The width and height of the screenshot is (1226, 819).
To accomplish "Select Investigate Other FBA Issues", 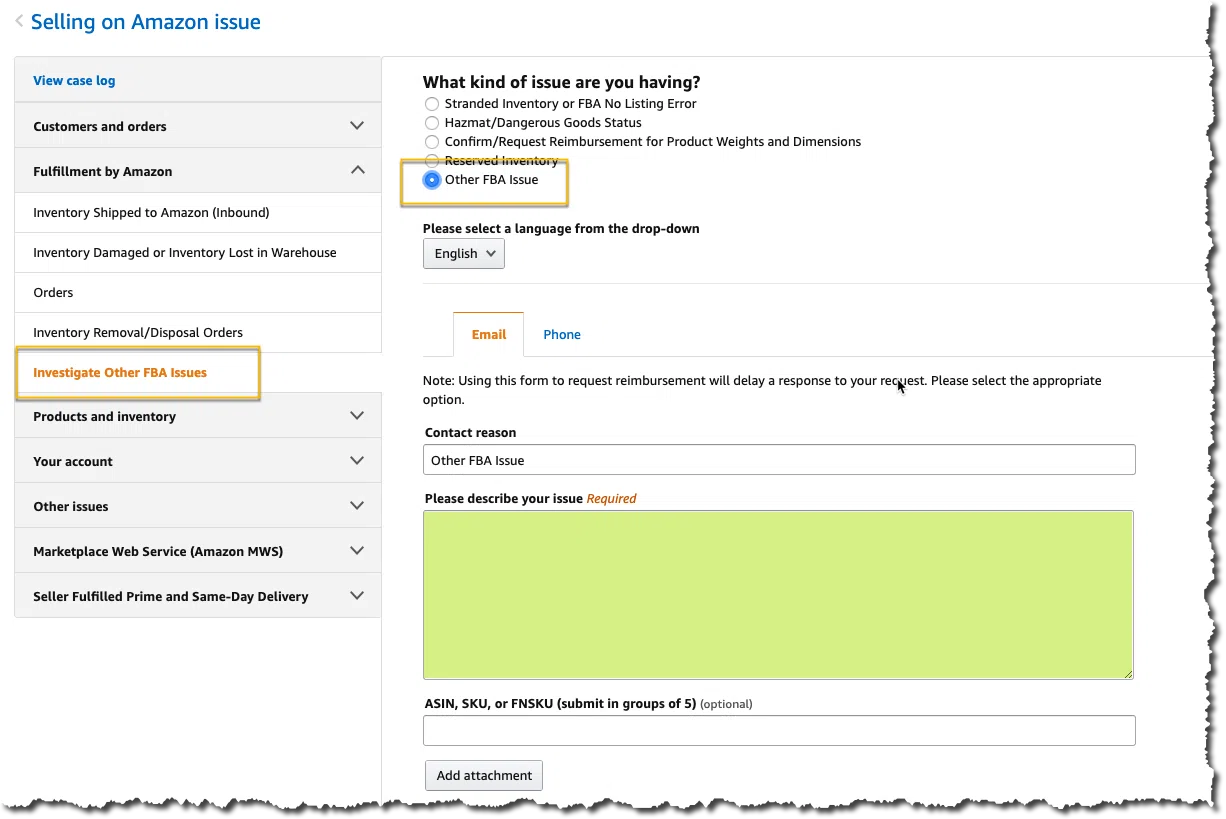I will coord(120,372).
